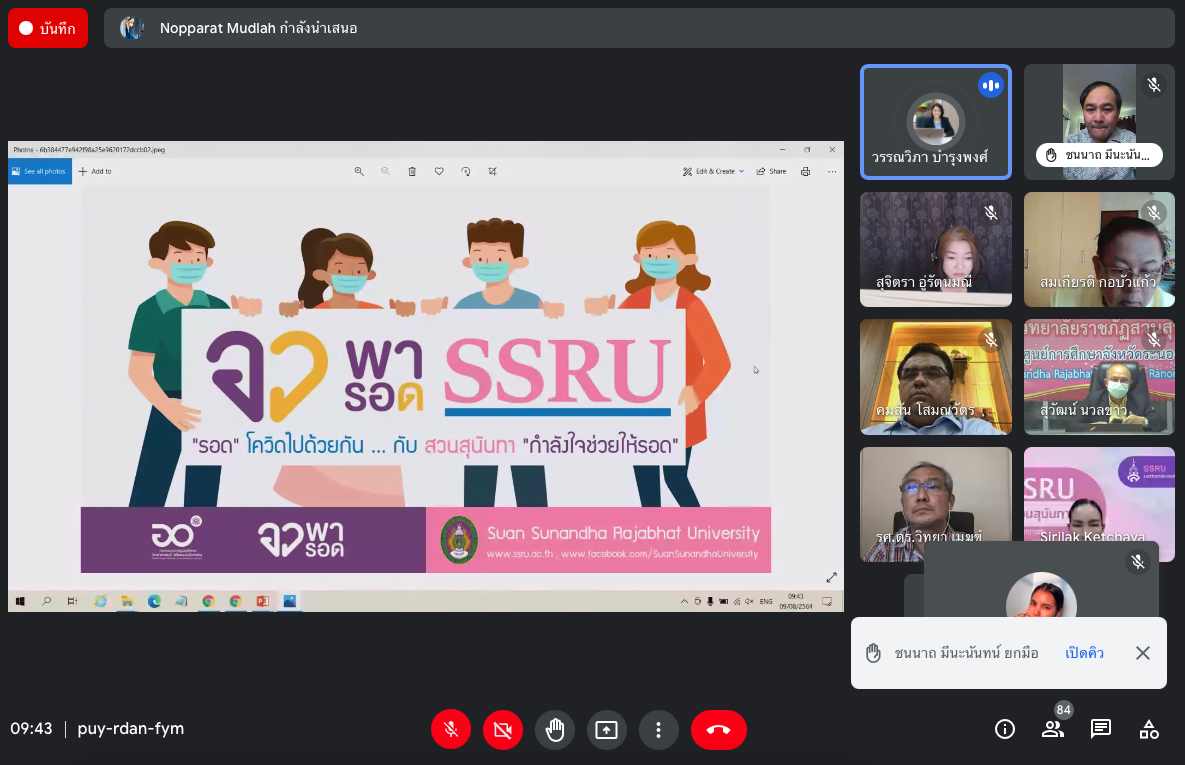Show the participants list with 84 badge
1185x765 pixels.
coord(1053,729)
